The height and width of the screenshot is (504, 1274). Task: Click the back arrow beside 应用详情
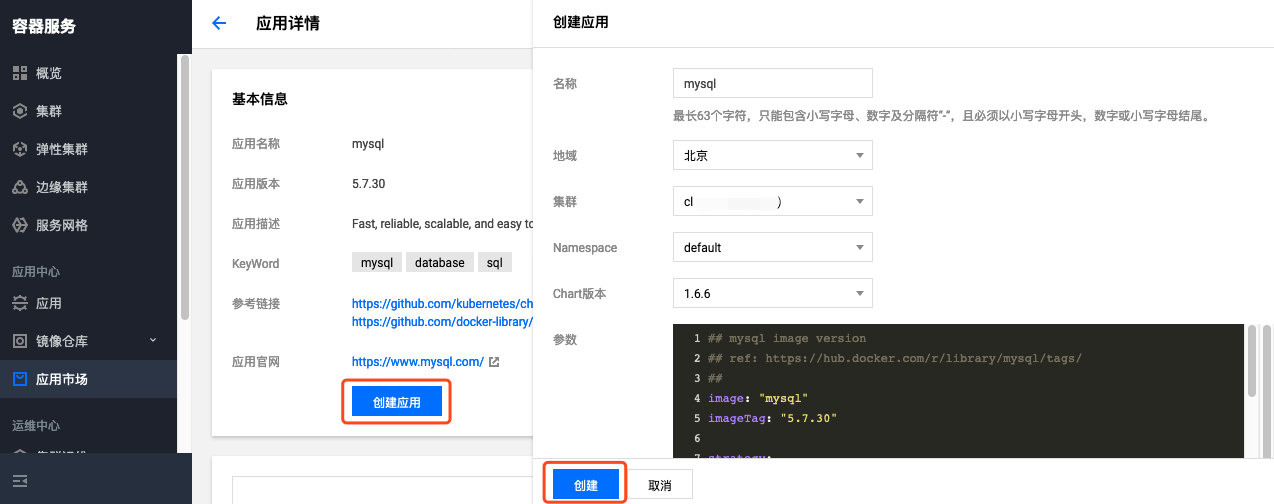pos(220,23)
